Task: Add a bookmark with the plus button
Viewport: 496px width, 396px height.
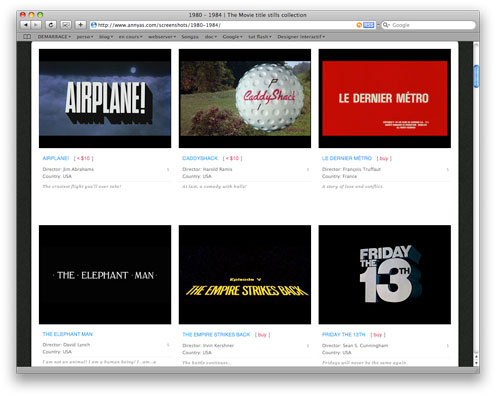Action: [80, 25]
